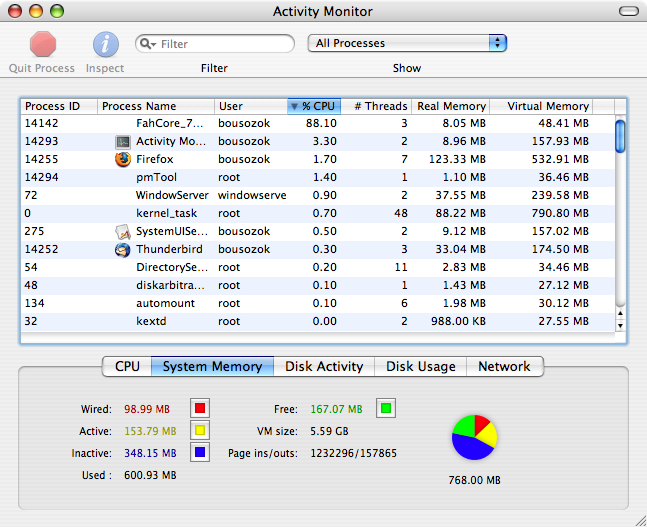The height and width of the screenshot is (527, 647).
Task: Switch to the Disk Activity tab
Action: click(324, 366)
